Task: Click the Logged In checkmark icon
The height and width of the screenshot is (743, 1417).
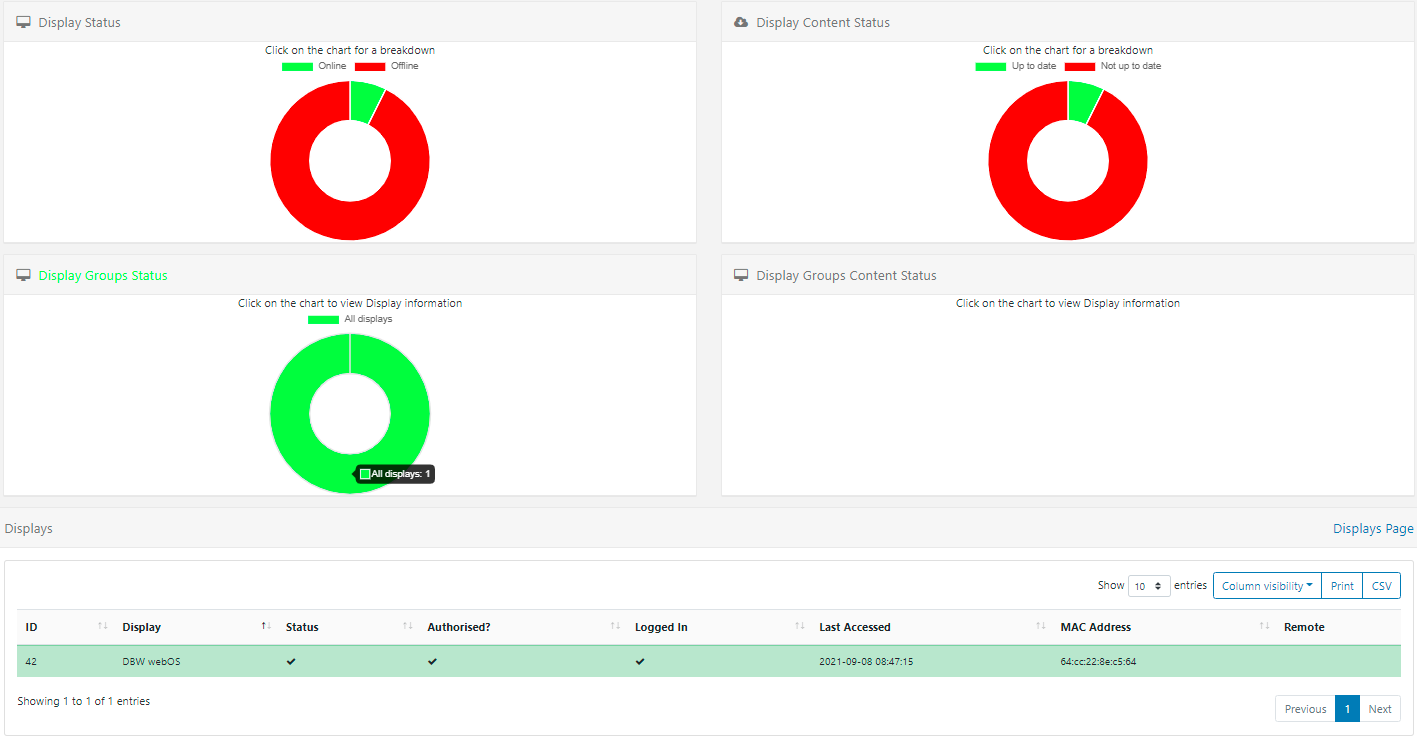Action: coord(640,661)
